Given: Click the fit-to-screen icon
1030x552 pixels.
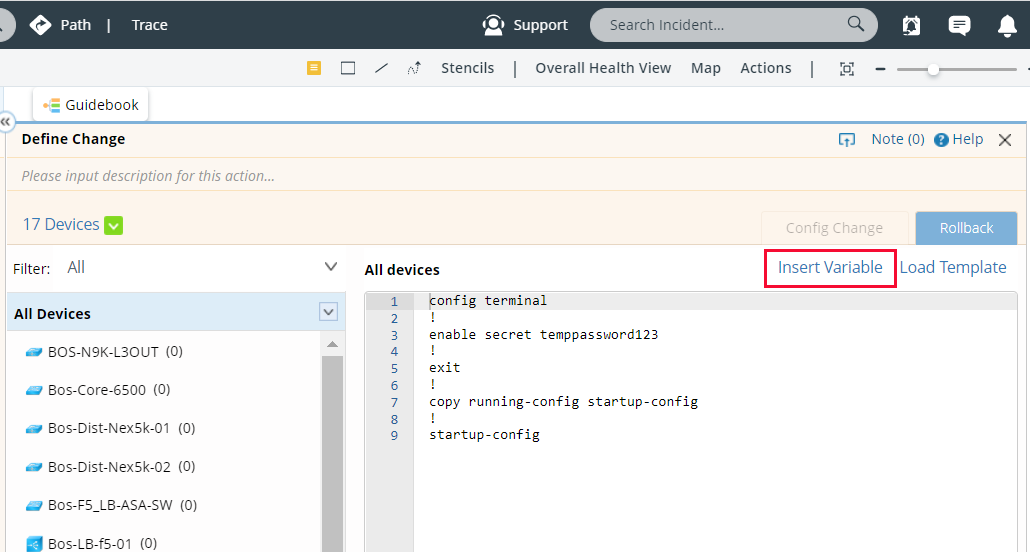Looking at the screenshot, I should coord(847,69).
